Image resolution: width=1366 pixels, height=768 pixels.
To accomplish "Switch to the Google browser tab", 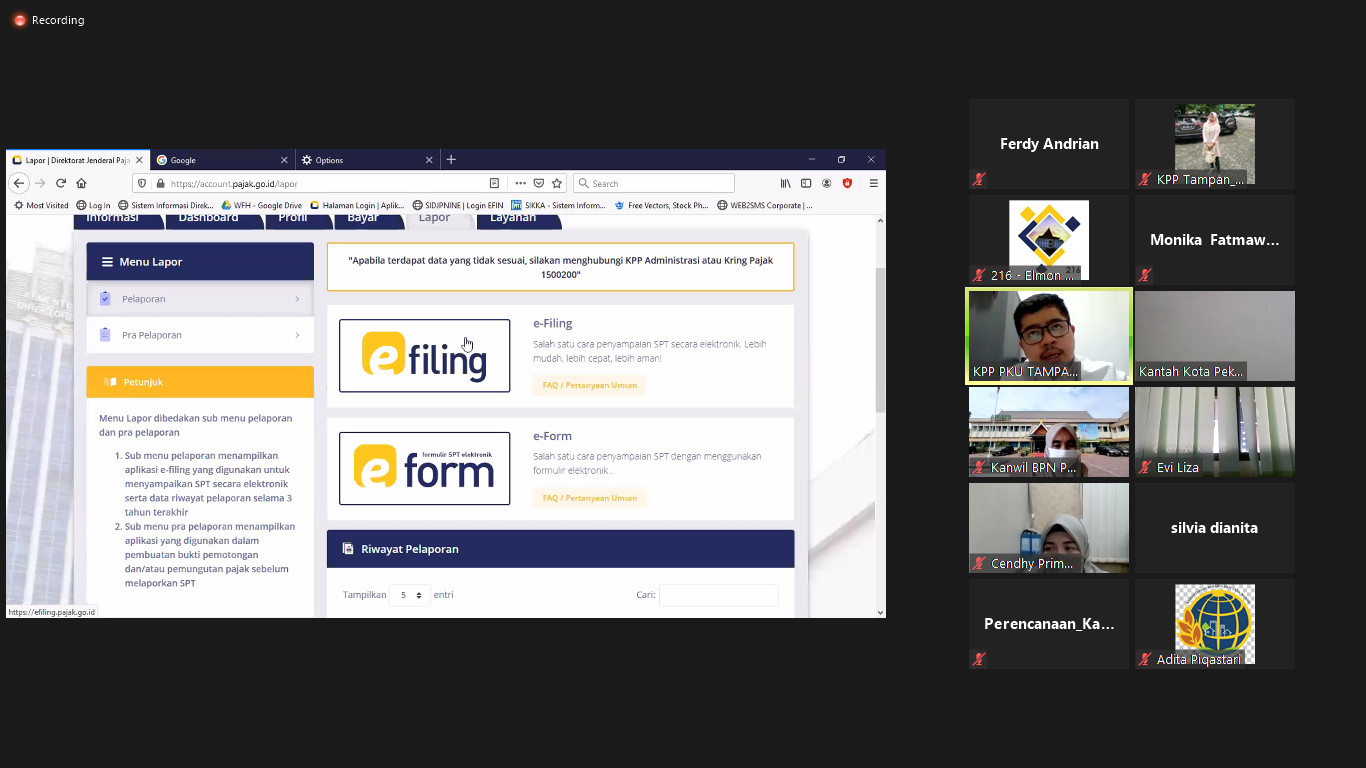I will [x=222, y=160].
